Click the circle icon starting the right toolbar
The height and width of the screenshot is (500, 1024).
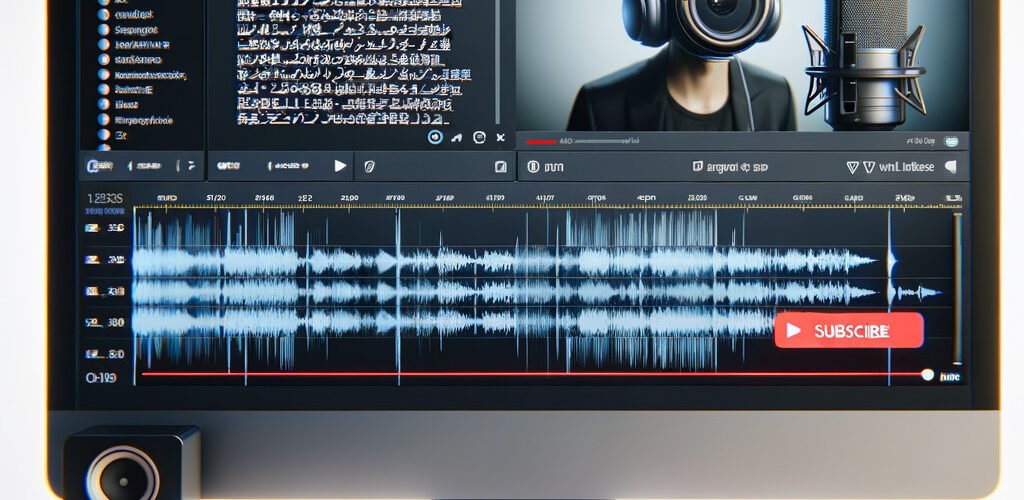(x=532, y=167)
